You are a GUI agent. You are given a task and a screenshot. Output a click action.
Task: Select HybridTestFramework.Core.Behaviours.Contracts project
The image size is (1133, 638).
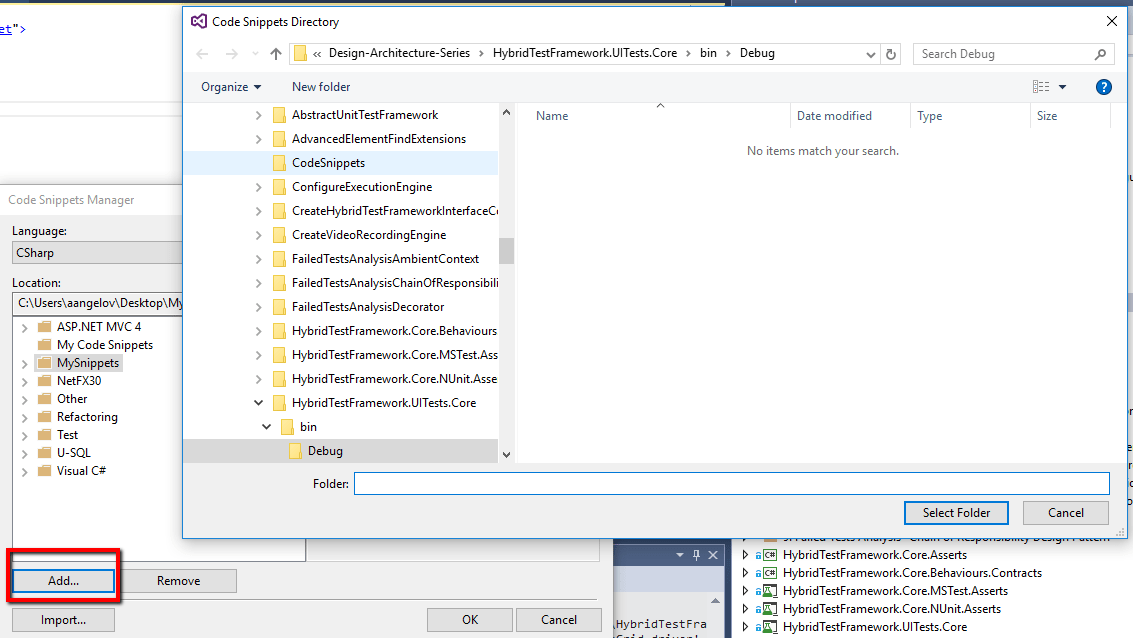tap(912, 573)
